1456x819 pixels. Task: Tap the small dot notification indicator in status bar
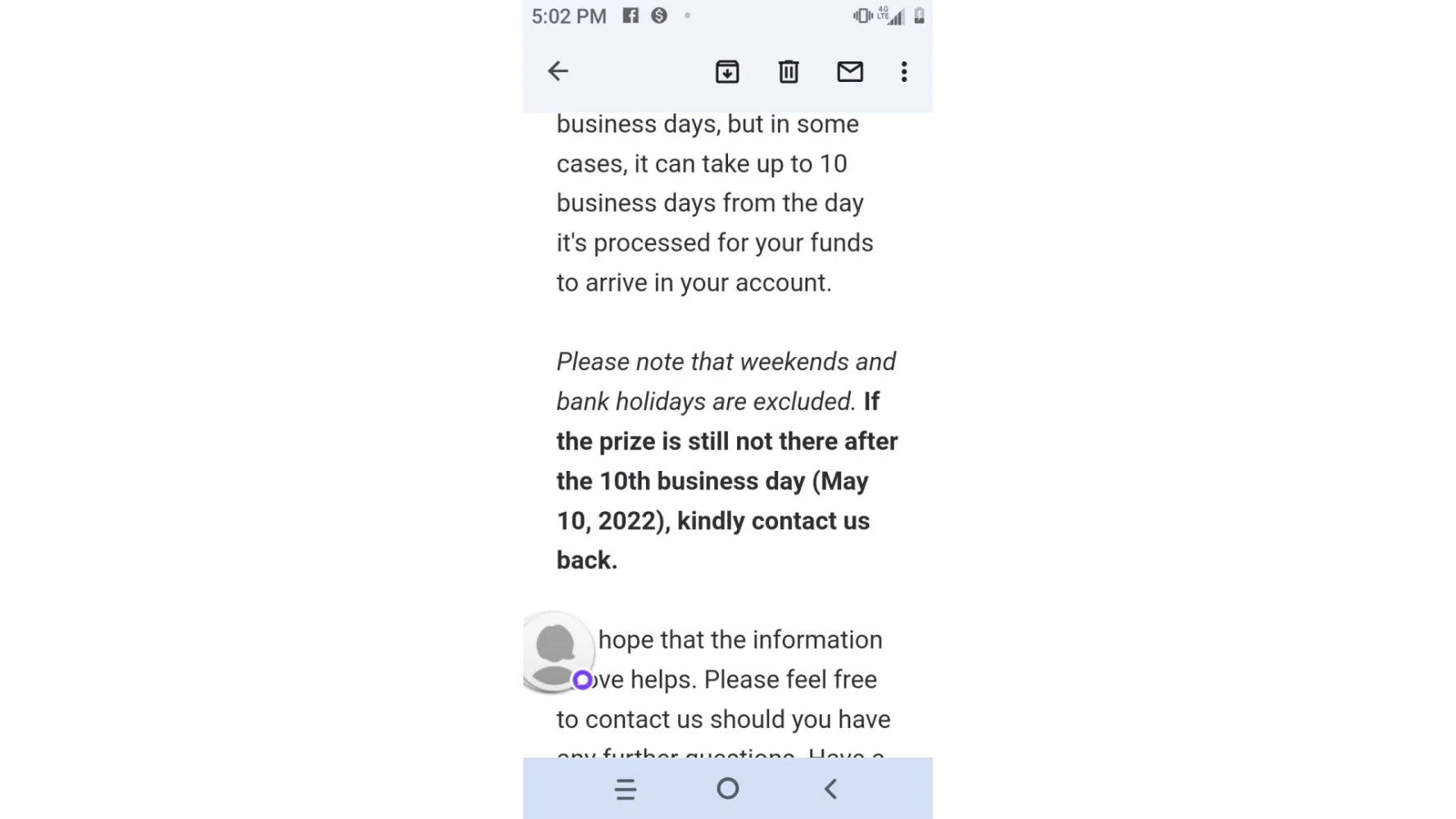pyautogui.click(x=688, y=16)
